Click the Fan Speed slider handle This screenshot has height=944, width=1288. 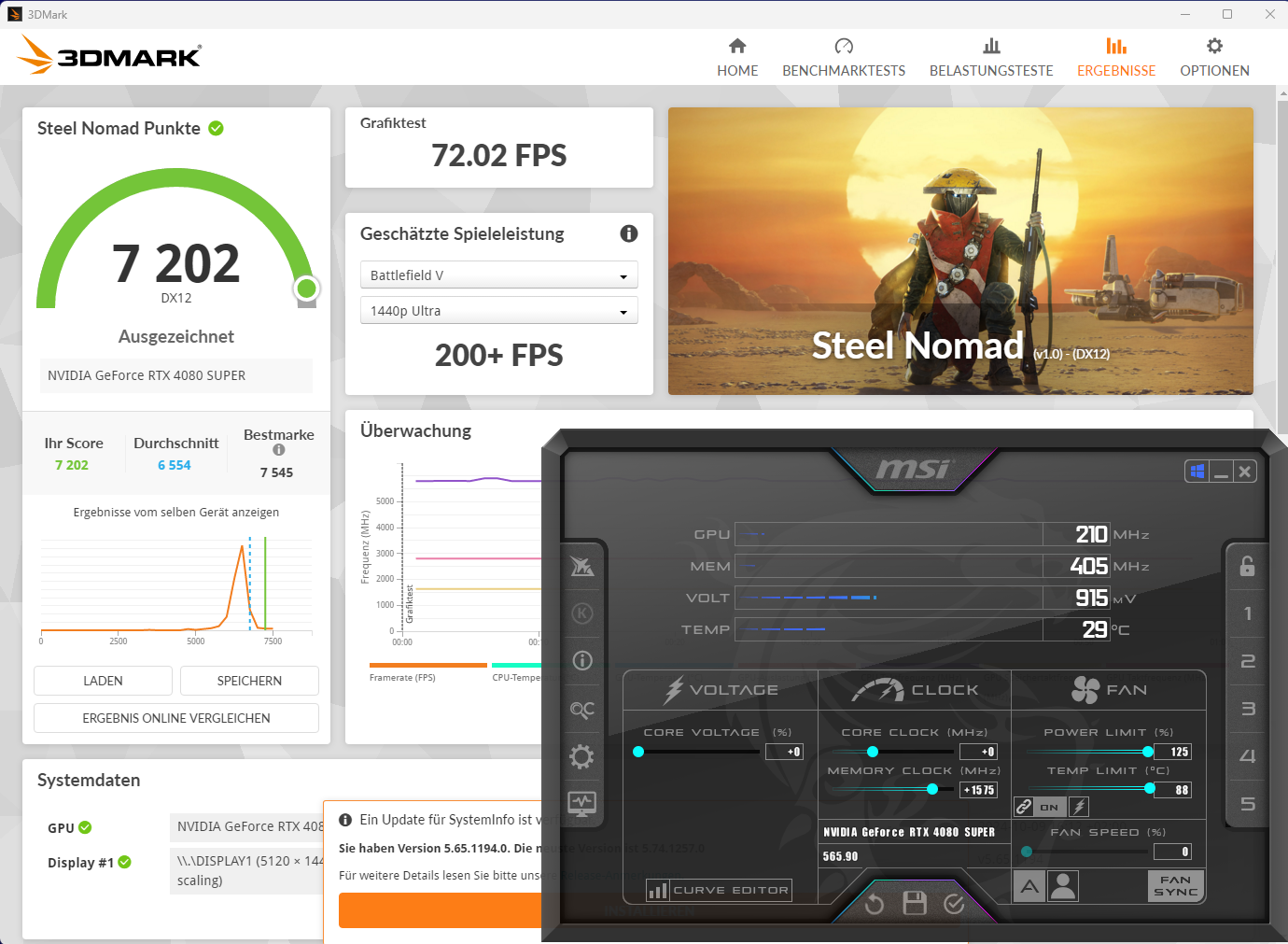coord(1027,852)
